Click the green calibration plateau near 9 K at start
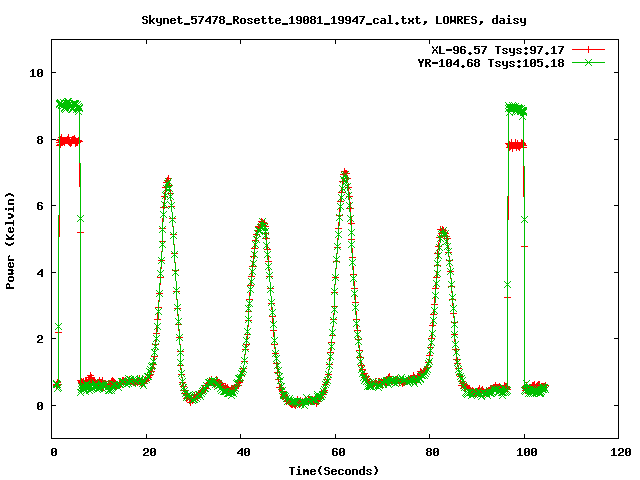Viewport: 640px width, 480px height. 69,106
